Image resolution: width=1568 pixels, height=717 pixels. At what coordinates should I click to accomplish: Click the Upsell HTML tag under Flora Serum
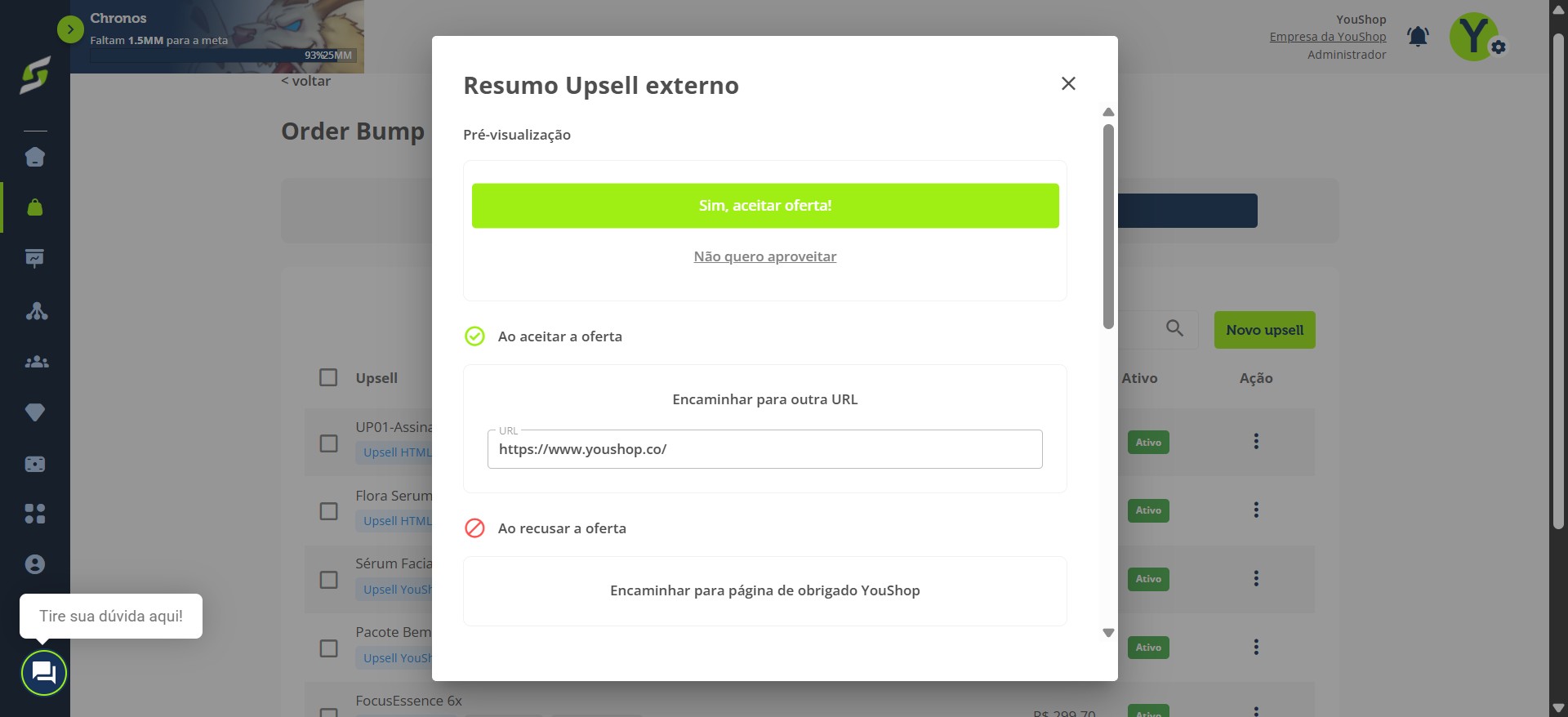click(394, 521)
